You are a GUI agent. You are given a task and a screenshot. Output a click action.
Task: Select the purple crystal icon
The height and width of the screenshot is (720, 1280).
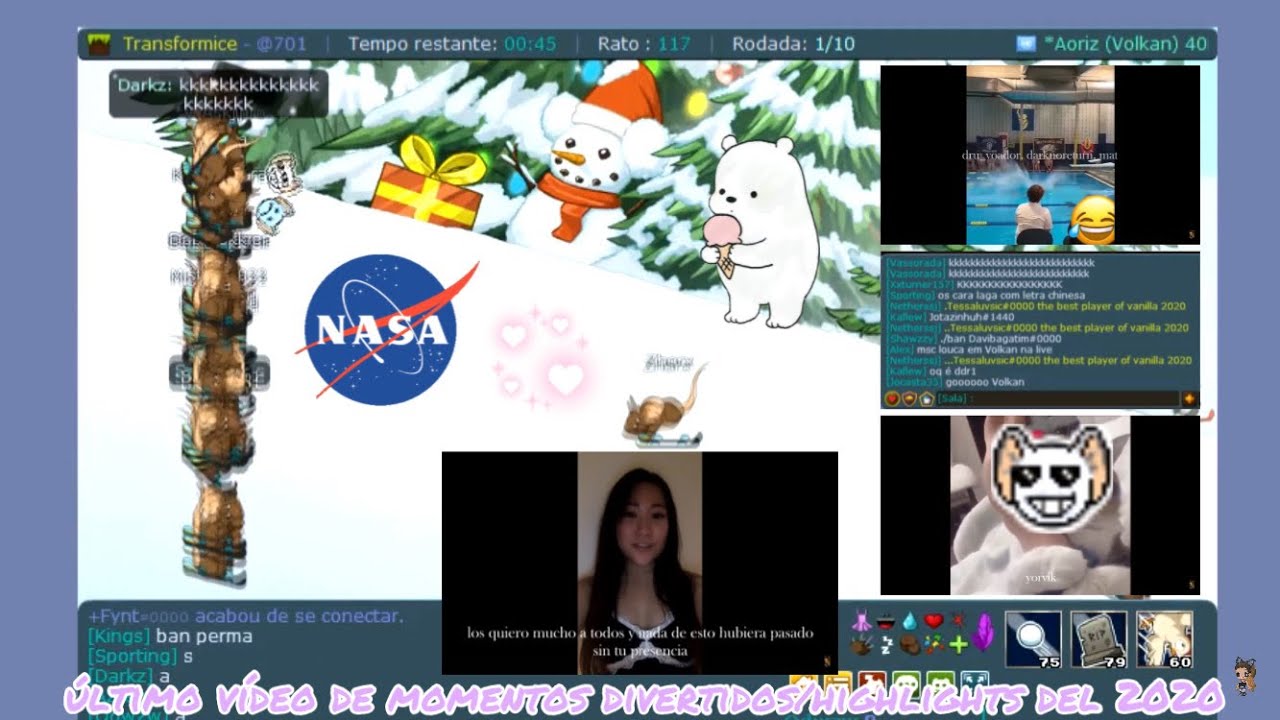[x=984, y=632]
